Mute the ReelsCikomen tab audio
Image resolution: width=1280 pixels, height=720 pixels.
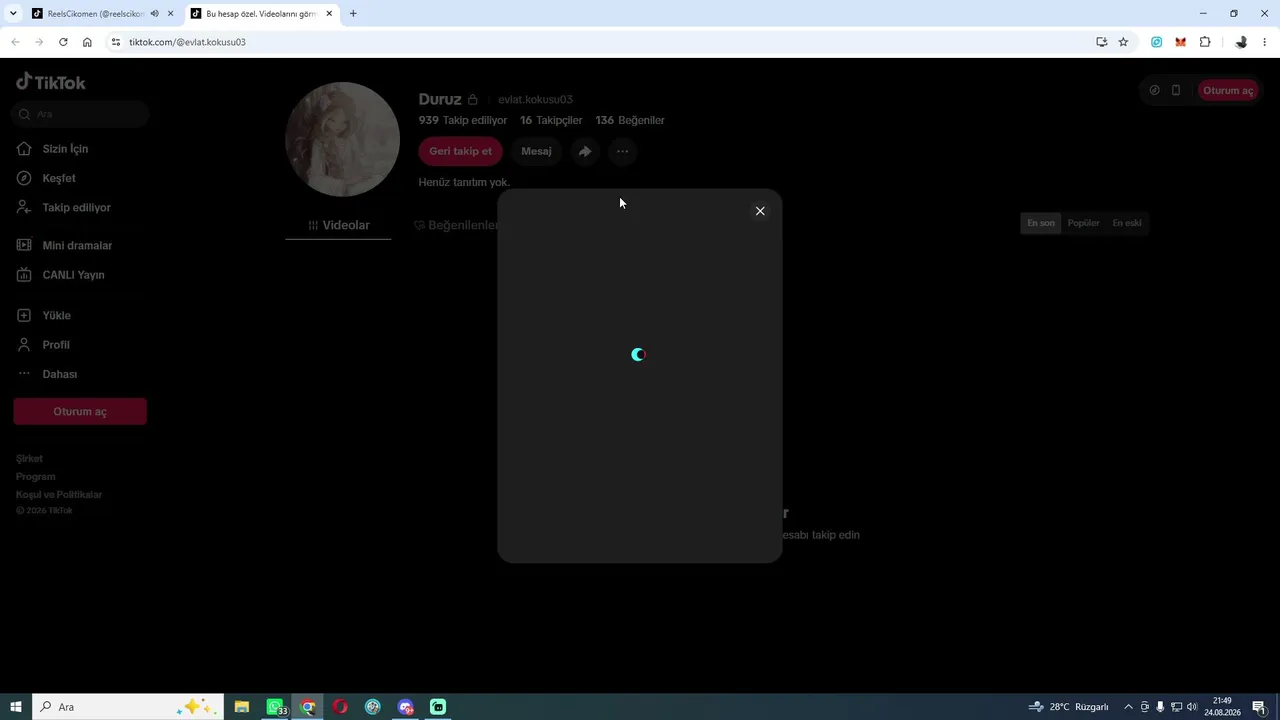[154, 14]
